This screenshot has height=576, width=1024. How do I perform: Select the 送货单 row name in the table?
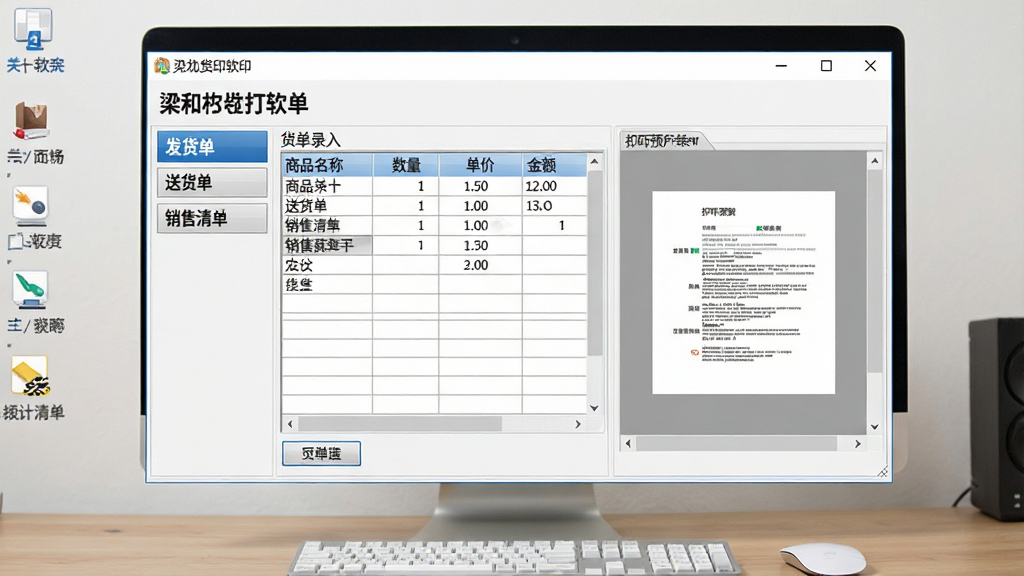[327, 206]
